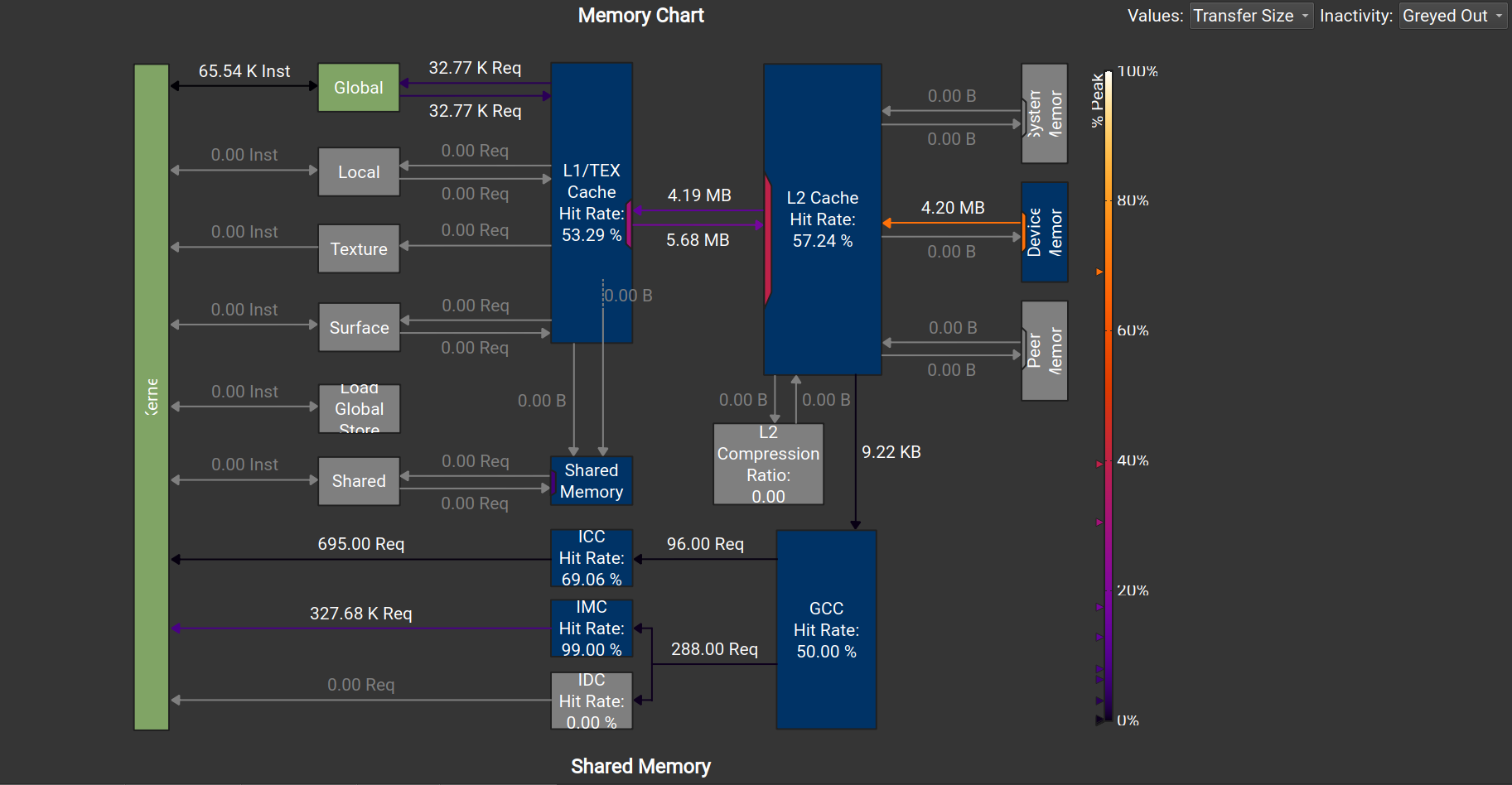The width and height of the screenshot is (1512, 785).
Task: Click the Load Global Store block
Action: click(x=359, y=408)
